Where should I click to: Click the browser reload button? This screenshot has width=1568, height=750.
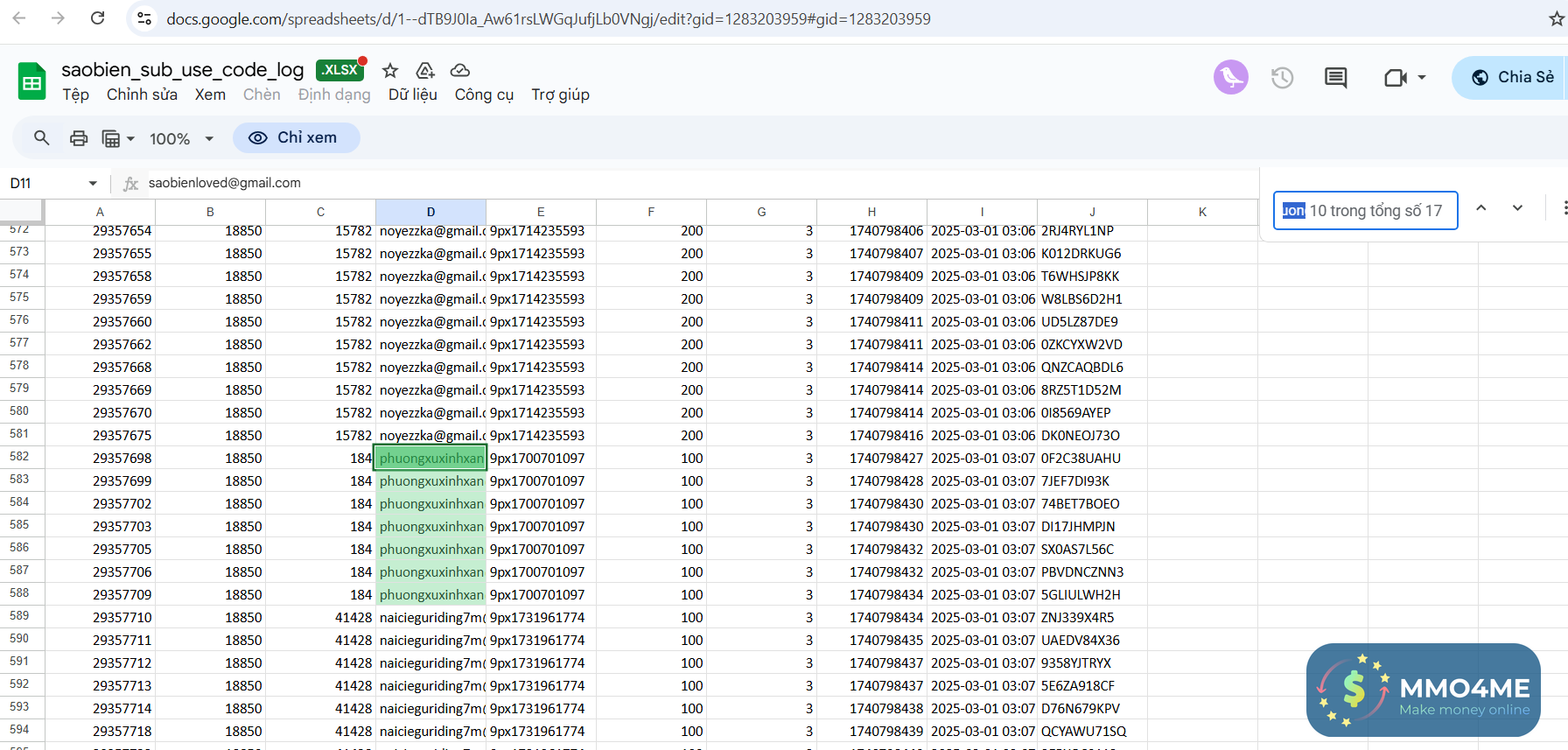tap(98, 18)
